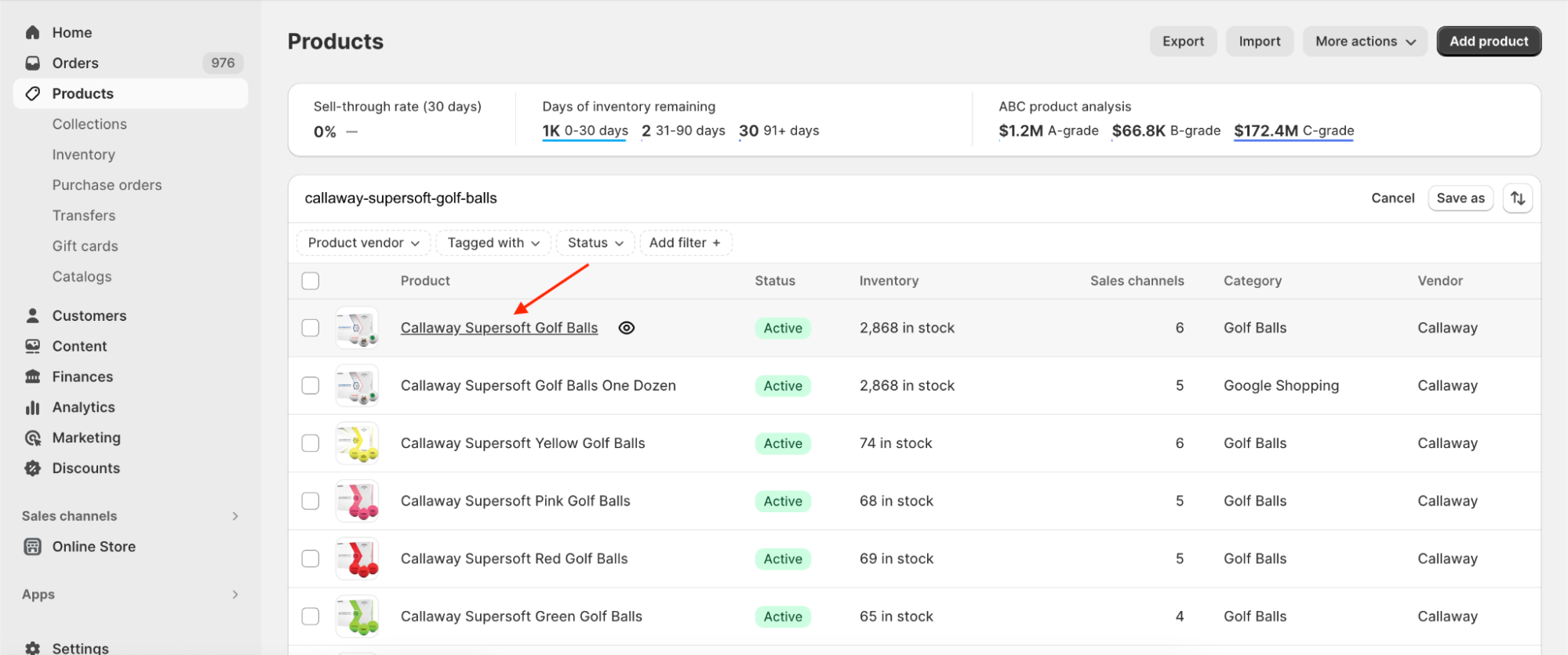This screenshot has width=1568, height=655.
Task: Check the Callaway Supersoft Yellow Golf Balls row
Action: [311, 443]
